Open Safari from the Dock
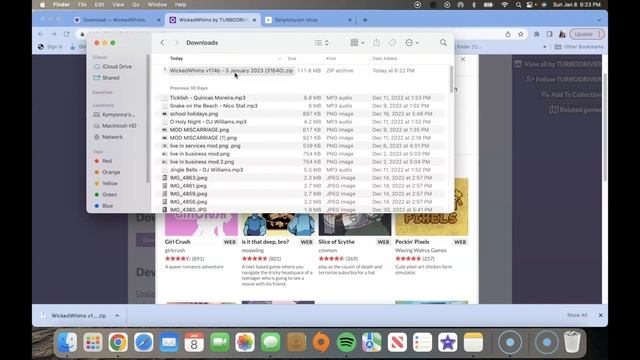This screenshot has height=360, width=640. click(x=143, y=342)
